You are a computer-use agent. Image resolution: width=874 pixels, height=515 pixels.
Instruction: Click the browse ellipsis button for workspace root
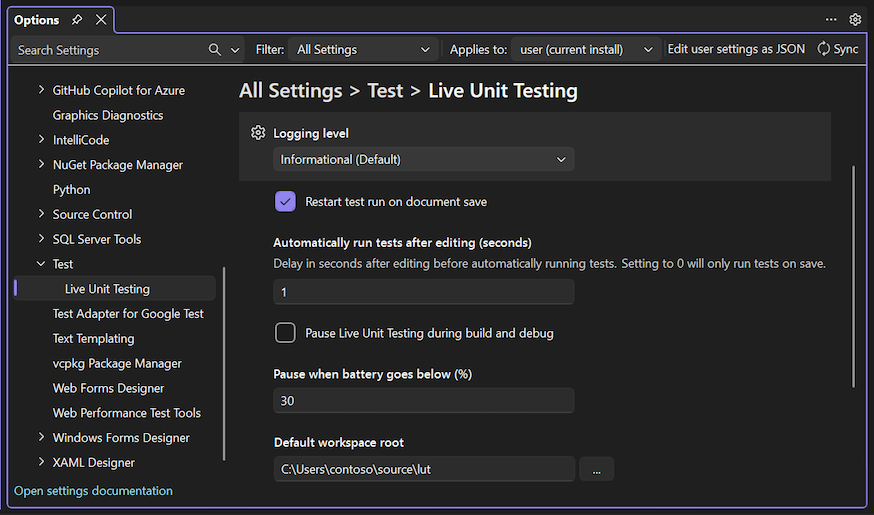click(596, 470)
